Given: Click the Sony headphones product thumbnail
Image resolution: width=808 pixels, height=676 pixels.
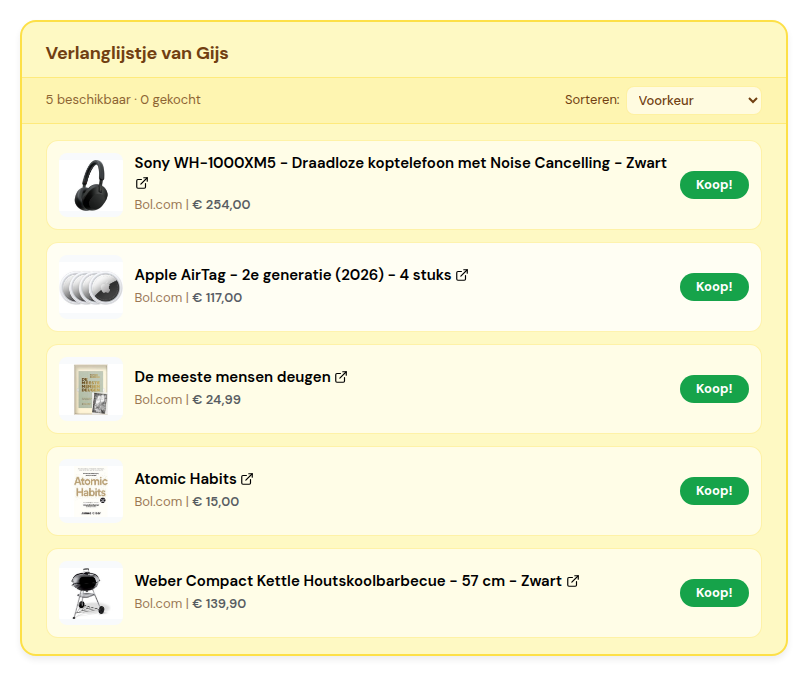Looking at the screenshot, I should [x=91, y=186].
